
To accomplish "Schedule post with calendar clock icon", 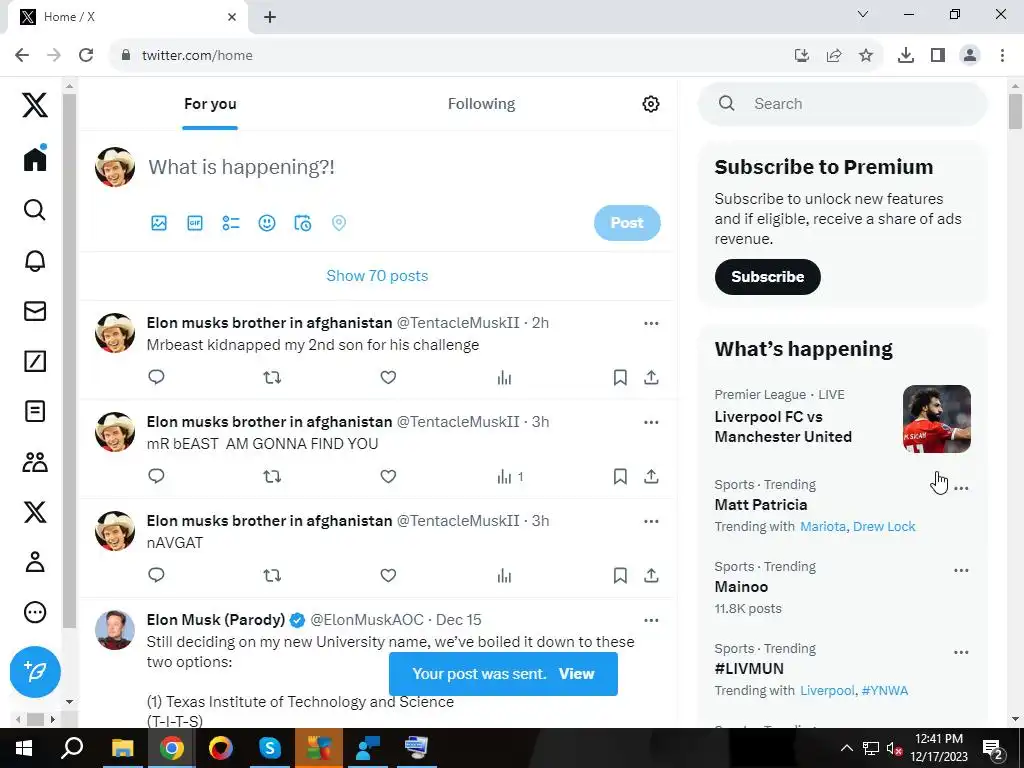I will point(302,223).
